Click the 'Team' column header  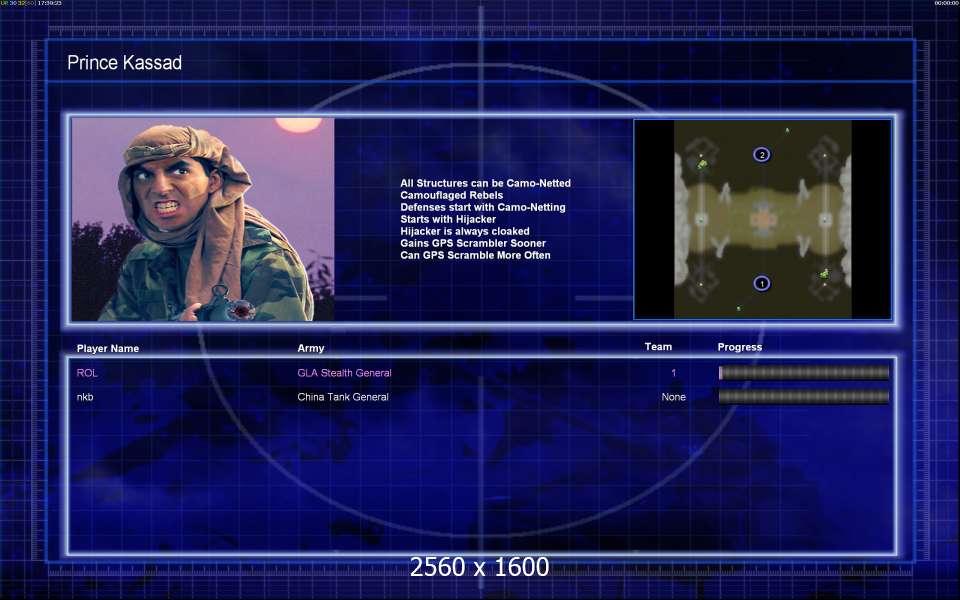click(x=658, y=347)
